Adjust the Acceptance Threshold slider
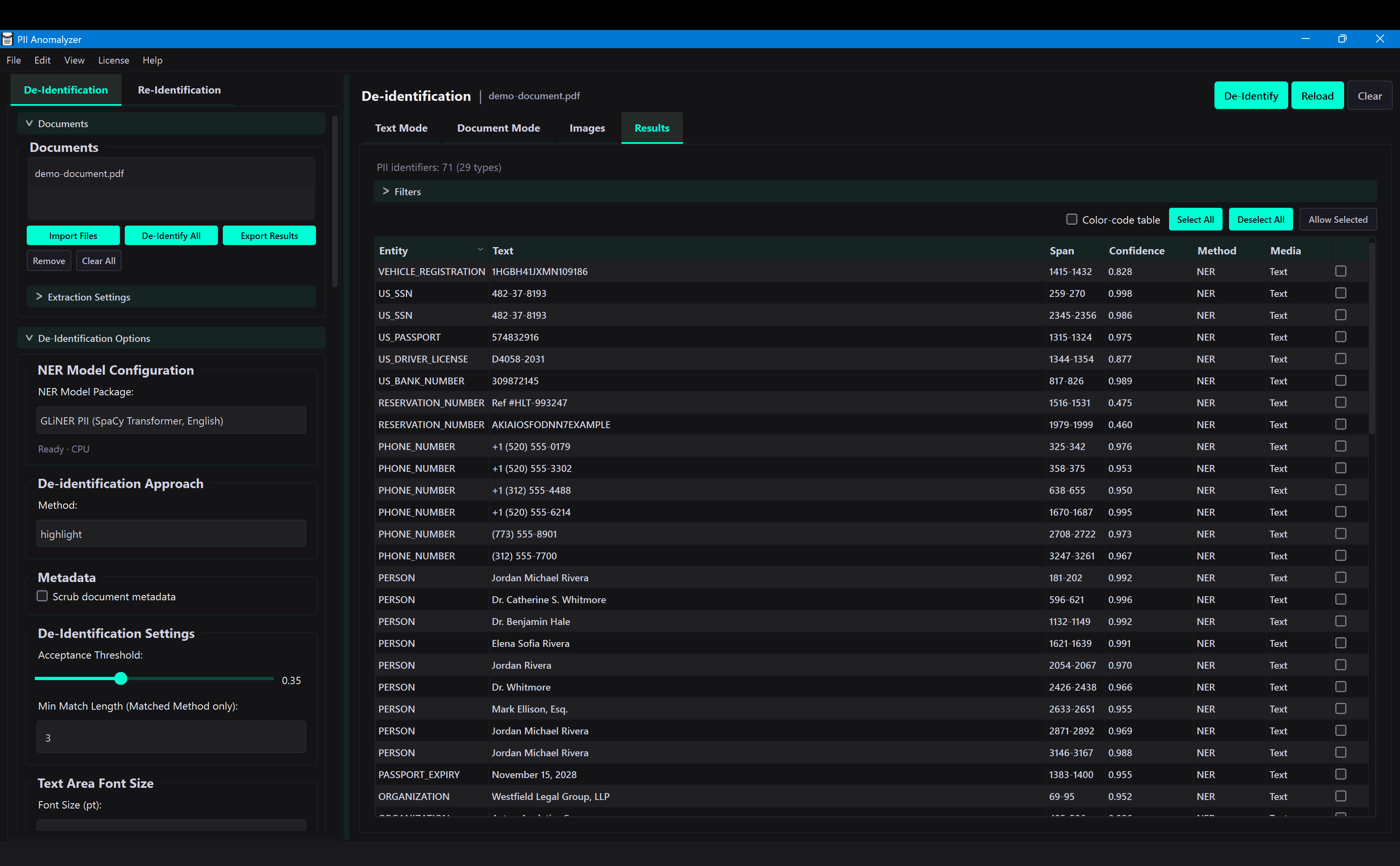This screenshot has height=866, width=1400. click(121, 679)
